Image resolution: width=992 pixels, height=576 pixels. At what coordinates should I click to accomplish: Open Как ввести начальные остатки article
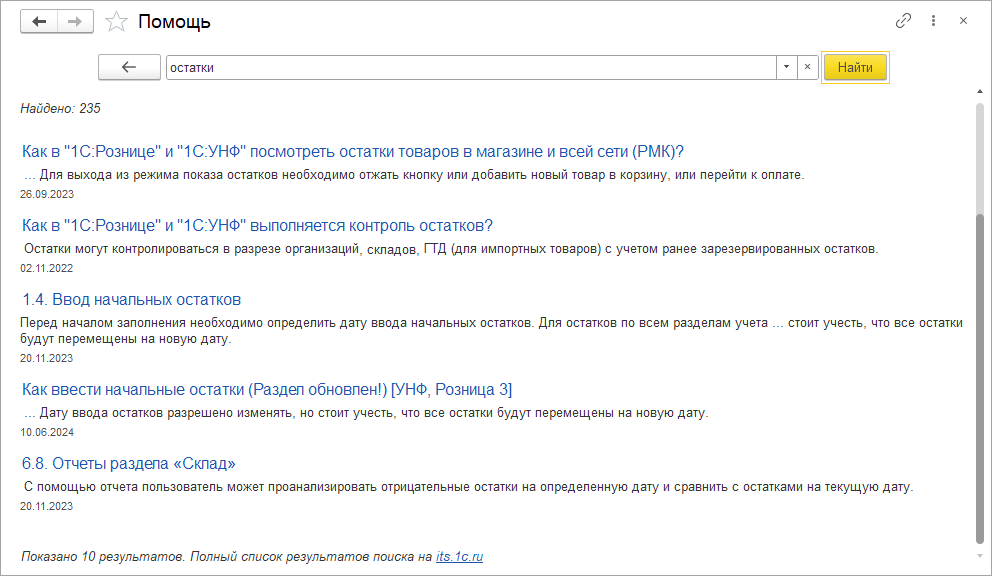[x=267, y=389]
